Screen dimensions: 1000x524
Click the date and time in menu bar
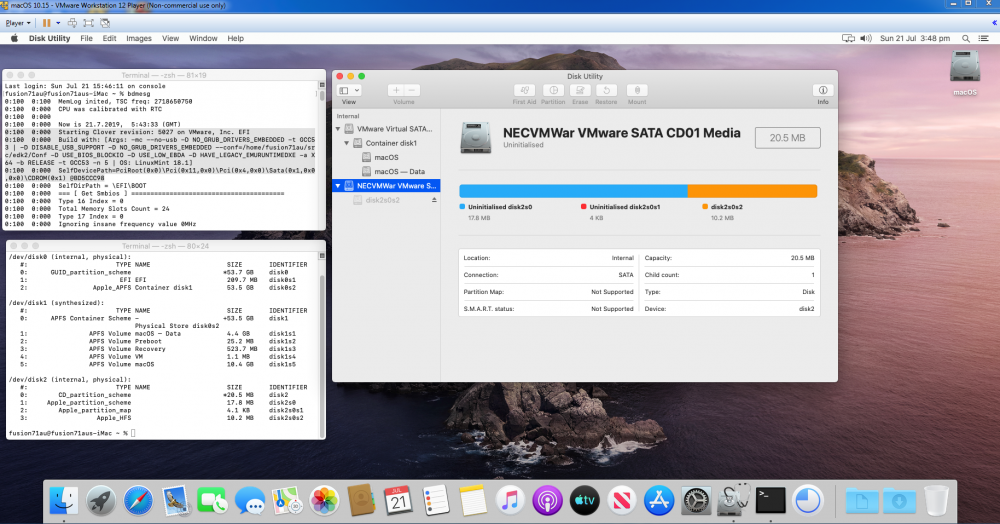pyautogui.click(x=915, y=38)
